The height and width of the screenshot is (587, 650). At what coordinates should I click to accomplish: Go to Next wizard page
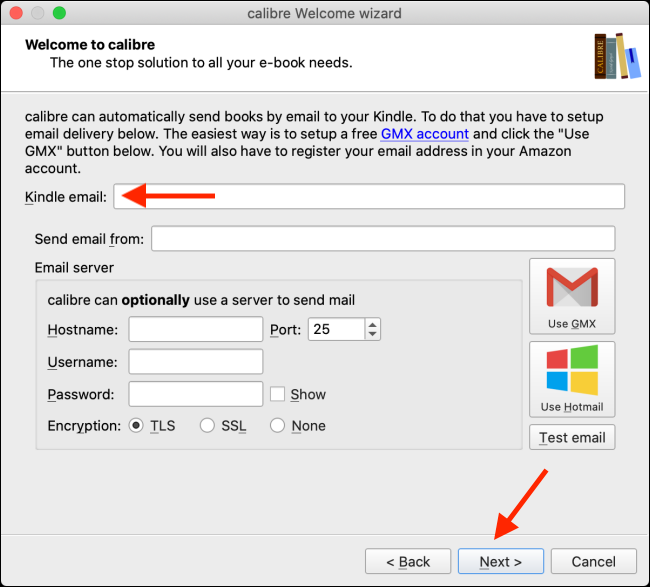point(501,561)
